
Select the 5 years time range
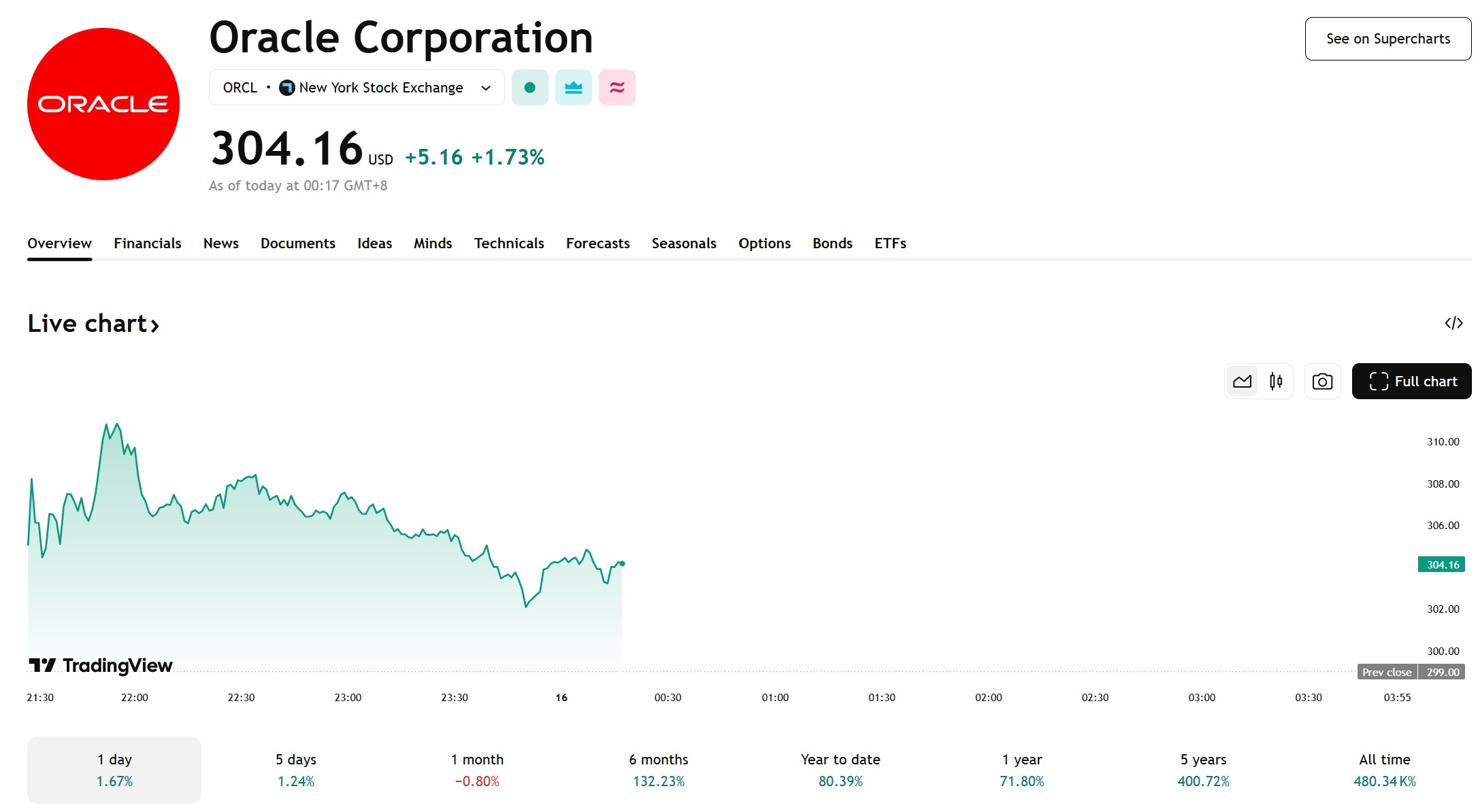1203,770
